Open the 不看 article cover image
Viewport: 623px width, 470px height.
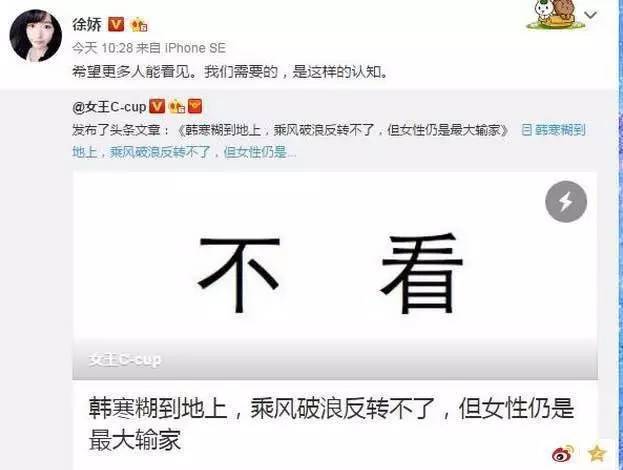point(335,275)
